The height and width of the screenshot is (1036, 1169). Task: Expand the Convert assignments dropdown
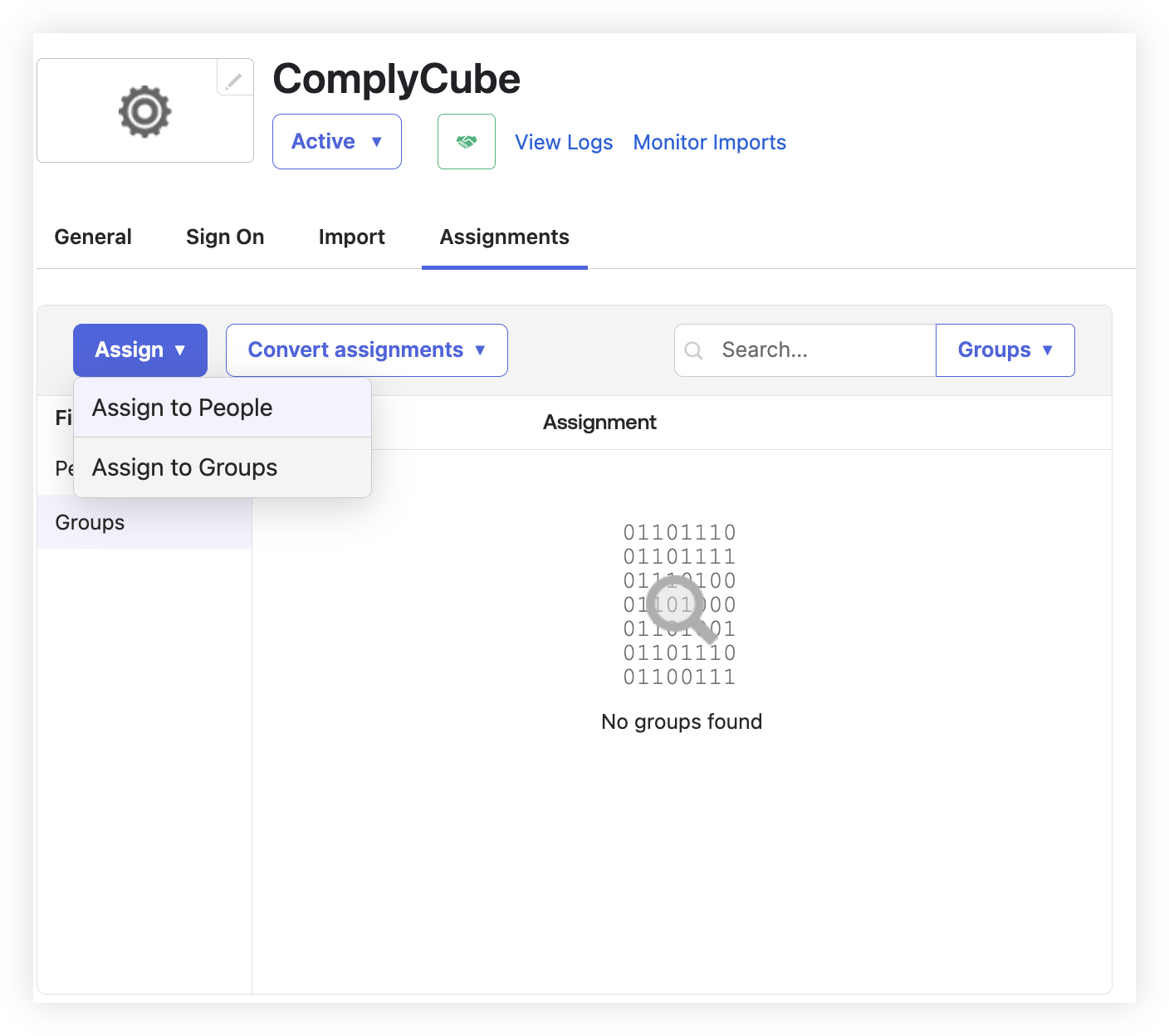[x=366, y=350]
